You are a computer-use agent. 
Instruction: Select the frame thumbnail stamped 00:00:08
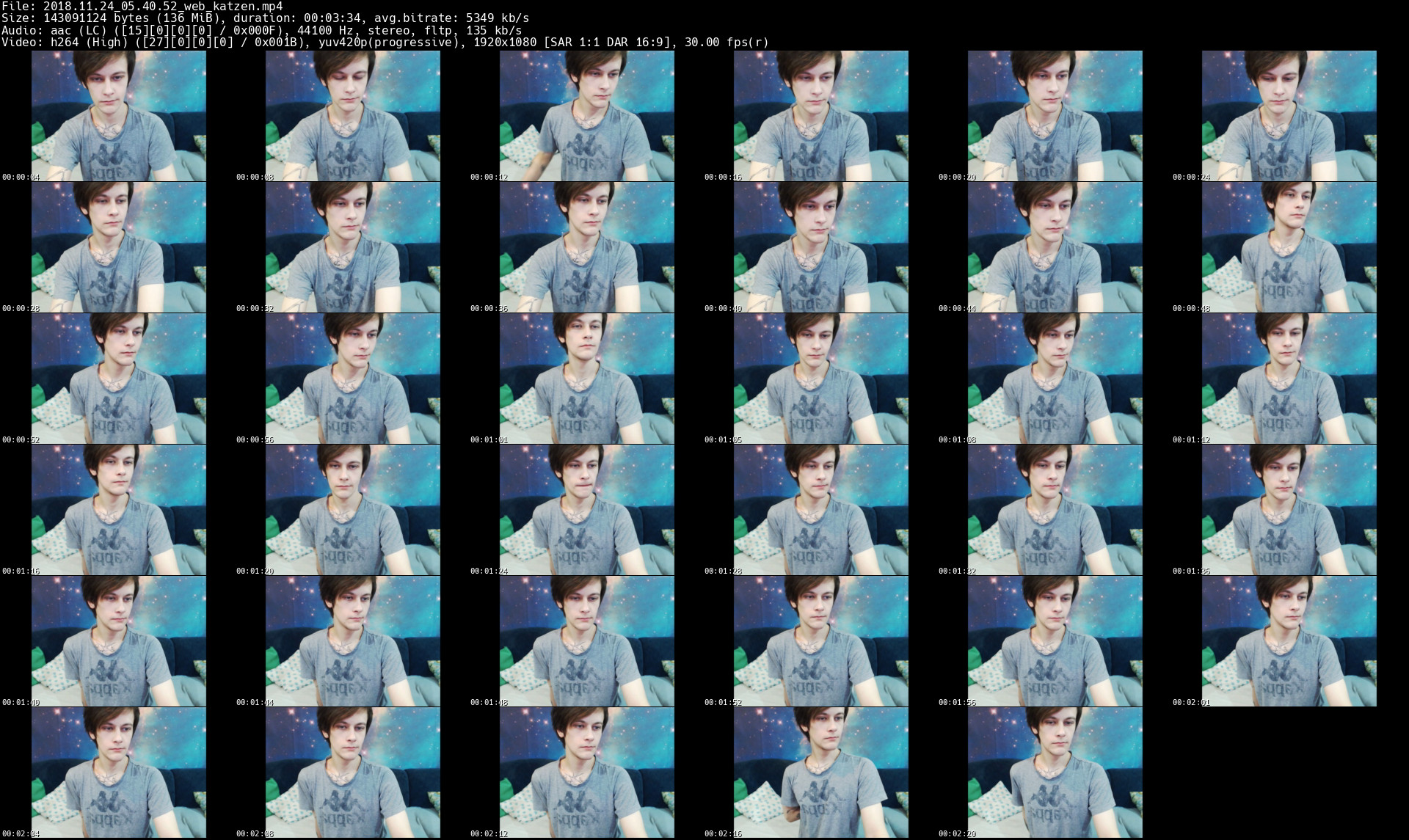click(353, 116)
